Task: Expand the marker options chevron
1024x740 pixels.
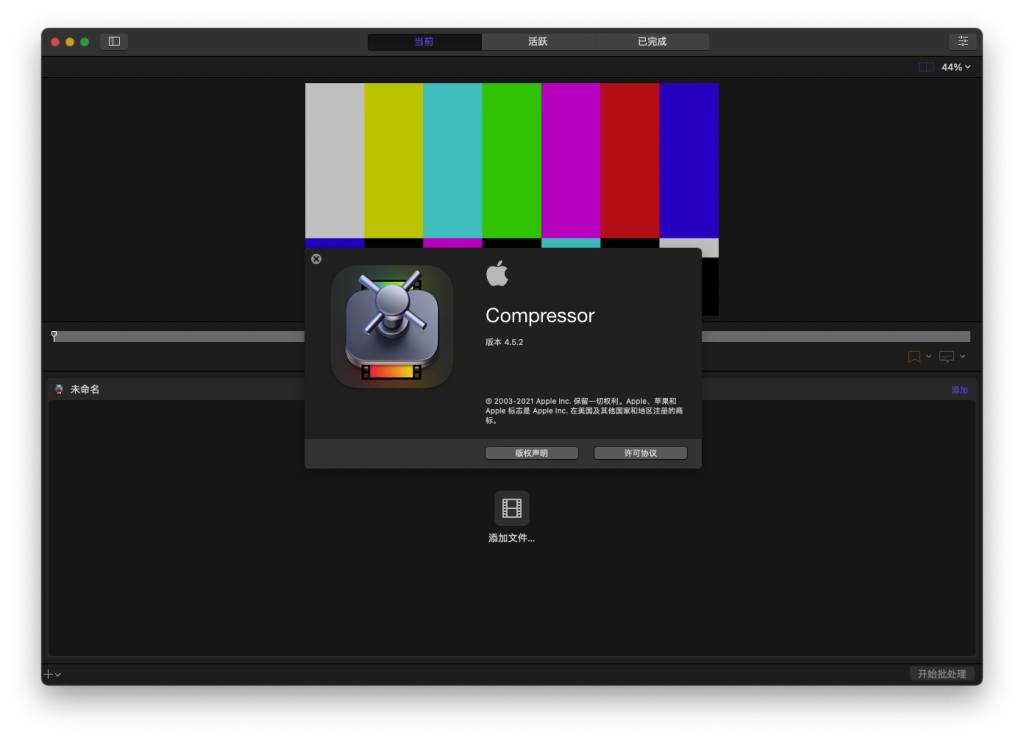Action: click(928, 356)
